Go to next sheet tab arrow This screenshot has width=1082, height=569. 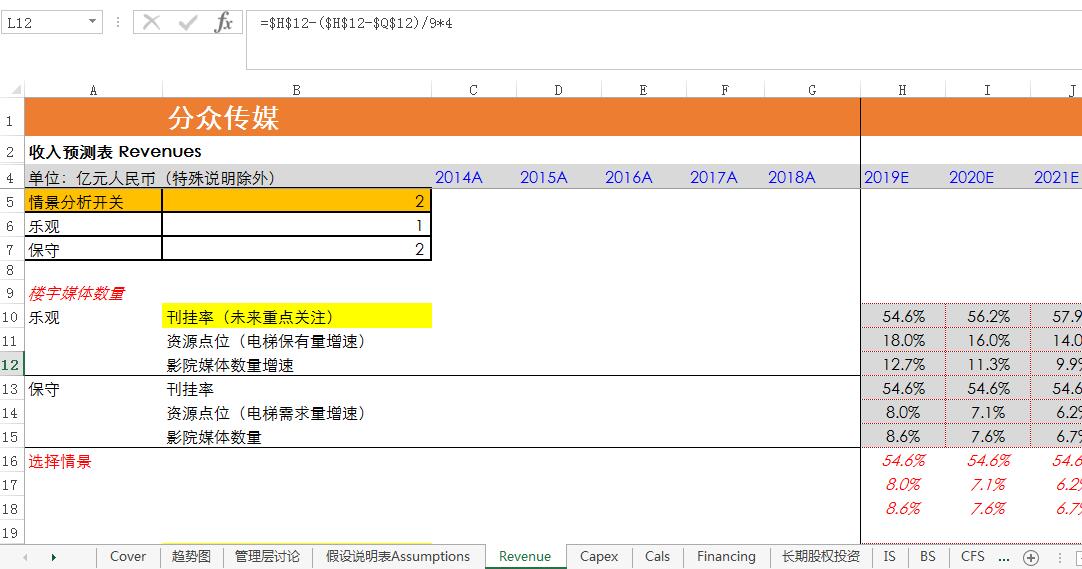(x=53, y=557)
